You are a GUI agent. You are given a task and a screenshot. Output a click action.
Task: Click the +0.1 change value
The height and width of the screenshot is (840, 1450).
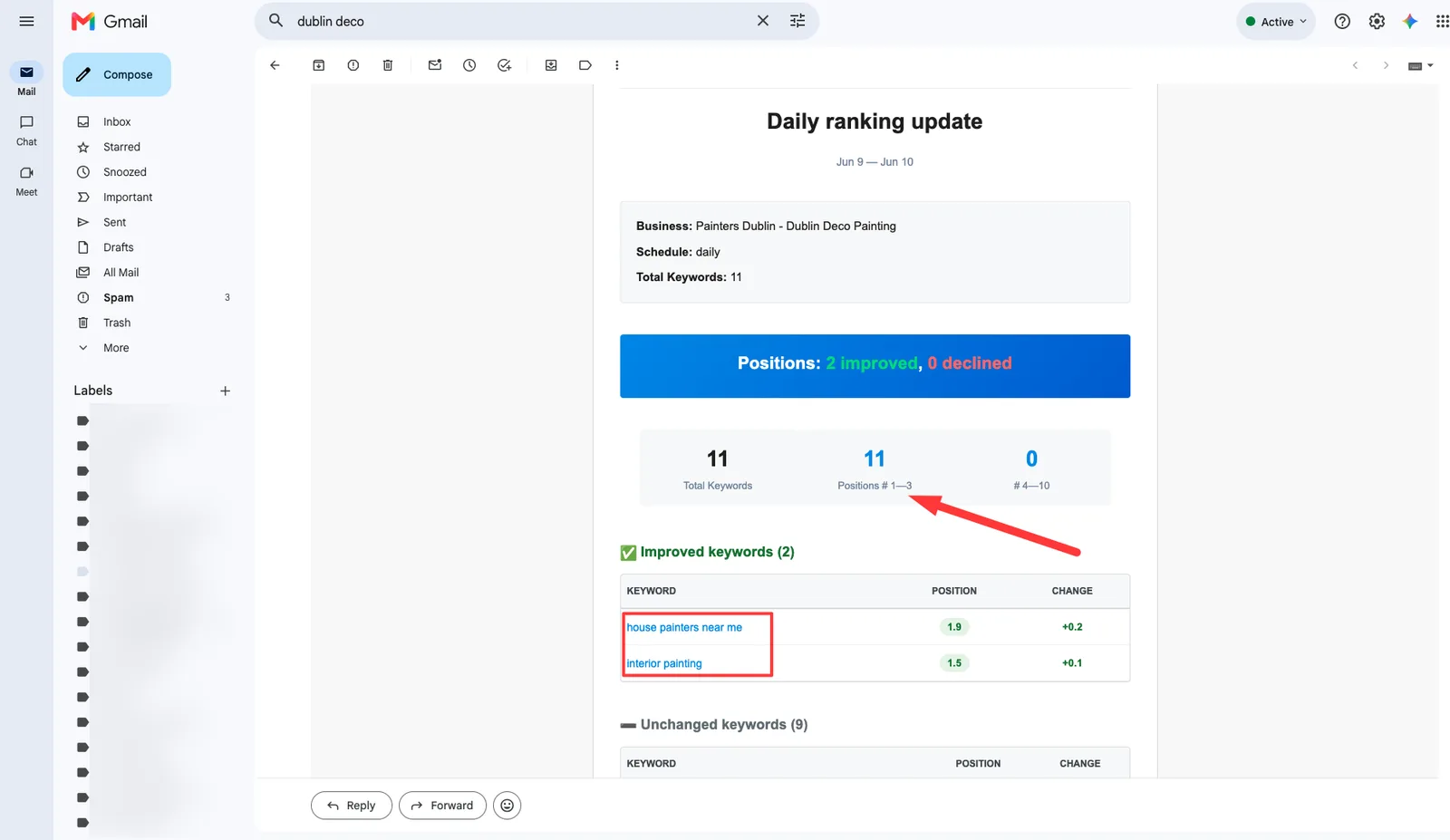click(1072, 663)
